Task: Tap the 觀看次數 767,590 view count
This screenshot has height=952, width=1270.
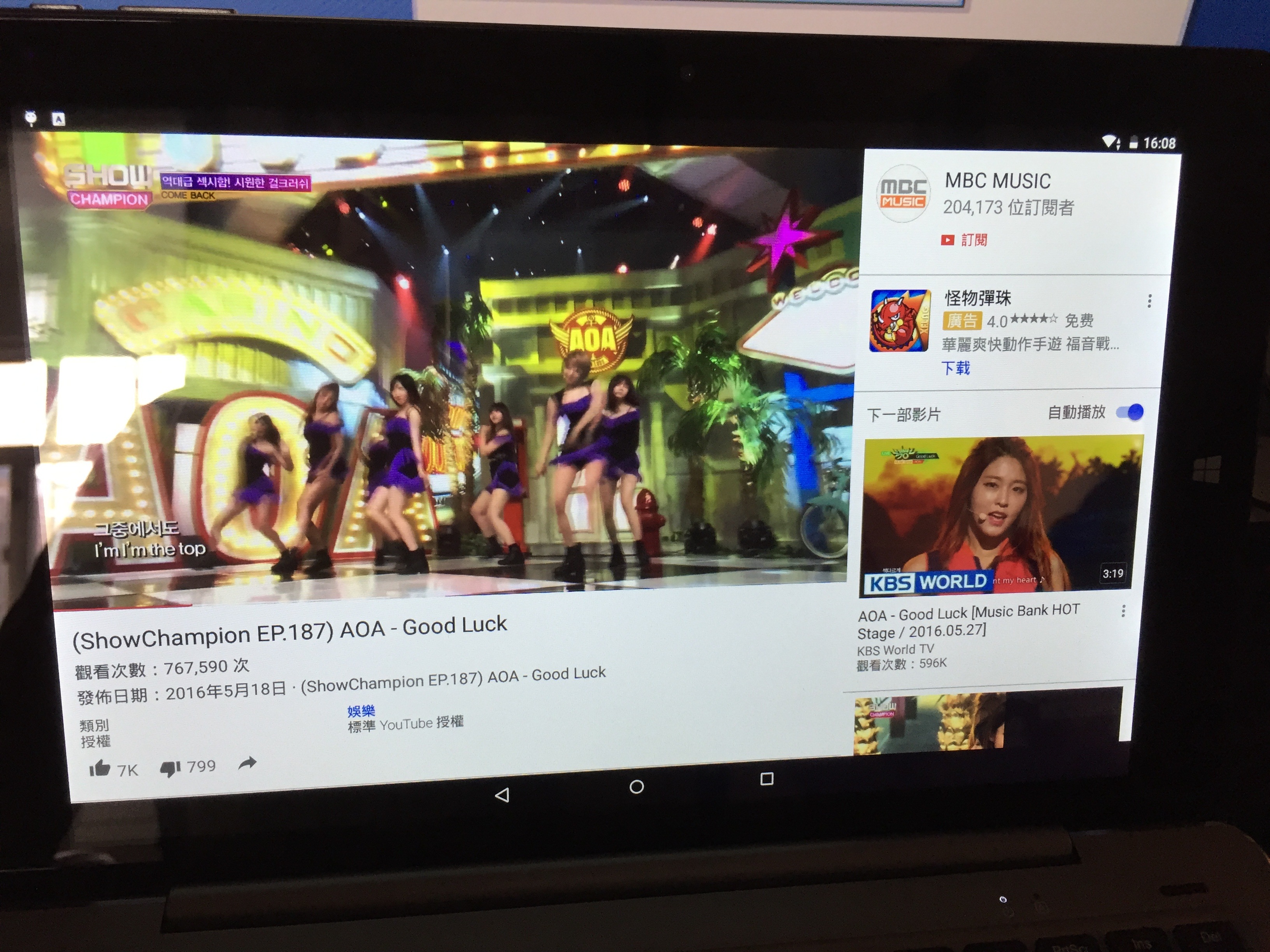Action: pos(162,667)
